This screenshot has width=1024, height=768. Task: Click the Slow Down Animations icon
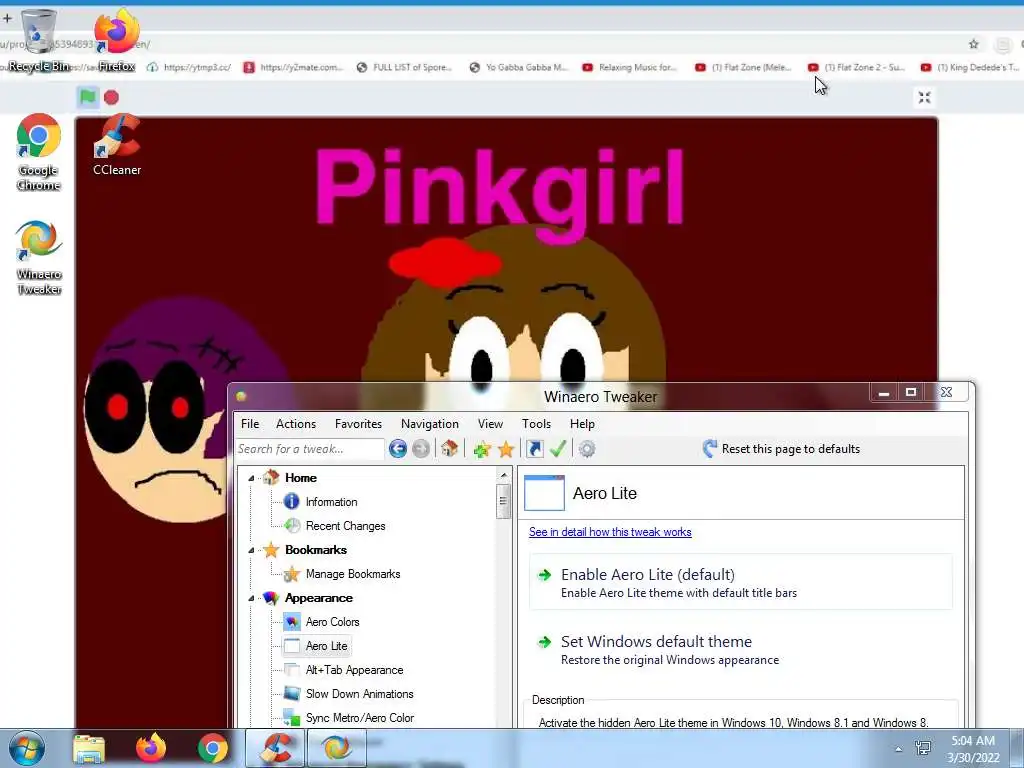(292, 694)
